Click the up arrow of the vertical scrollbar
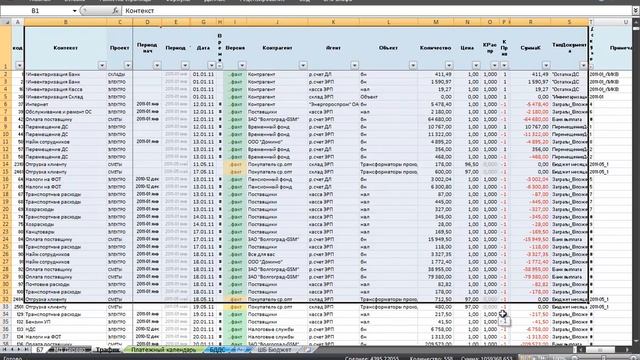The width and height of the screenshot is (640, 360). pyautogui.click(x=636, y=21)
